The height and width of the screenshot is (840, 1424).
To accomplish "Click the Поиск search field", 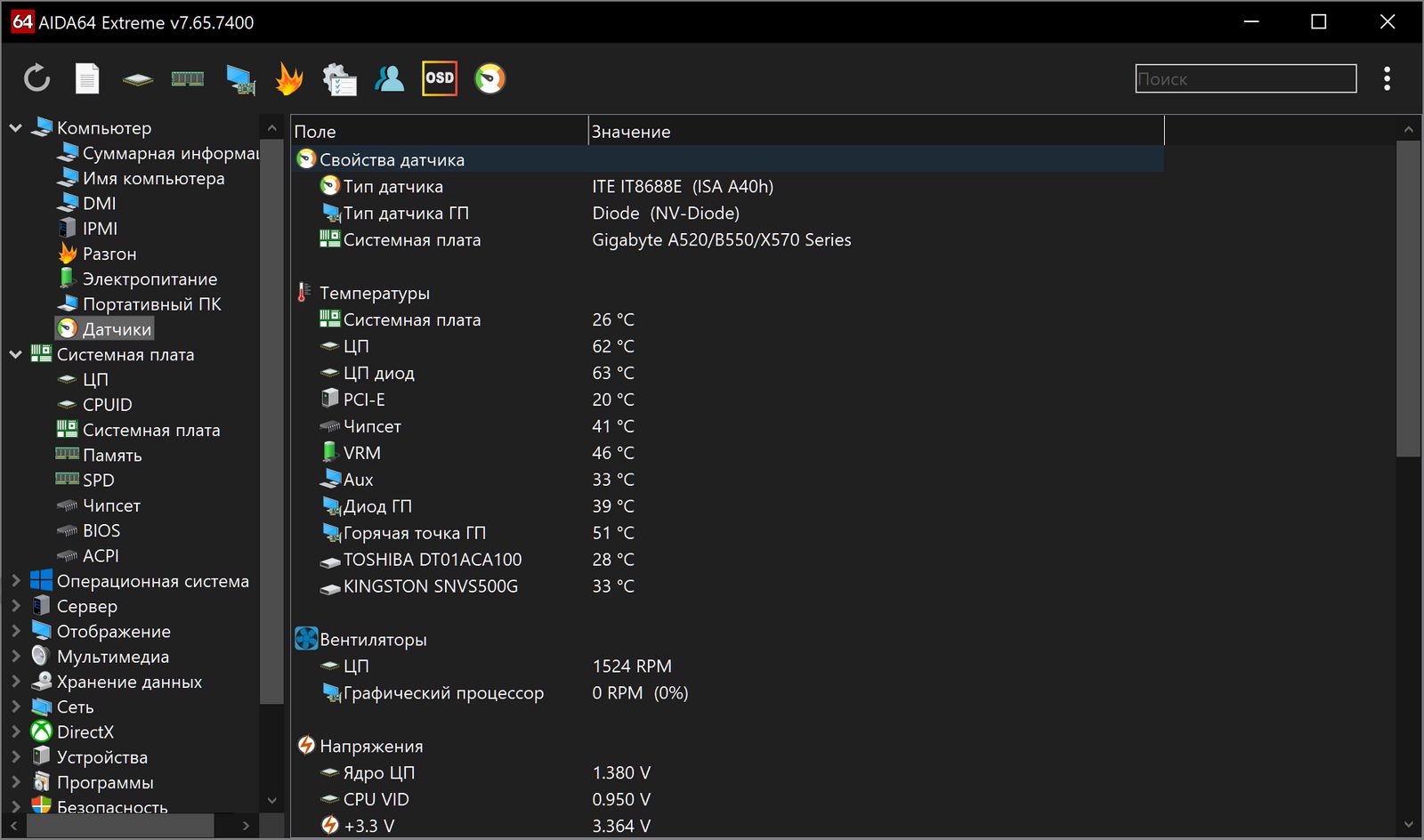I will (x=1245, y=79).
